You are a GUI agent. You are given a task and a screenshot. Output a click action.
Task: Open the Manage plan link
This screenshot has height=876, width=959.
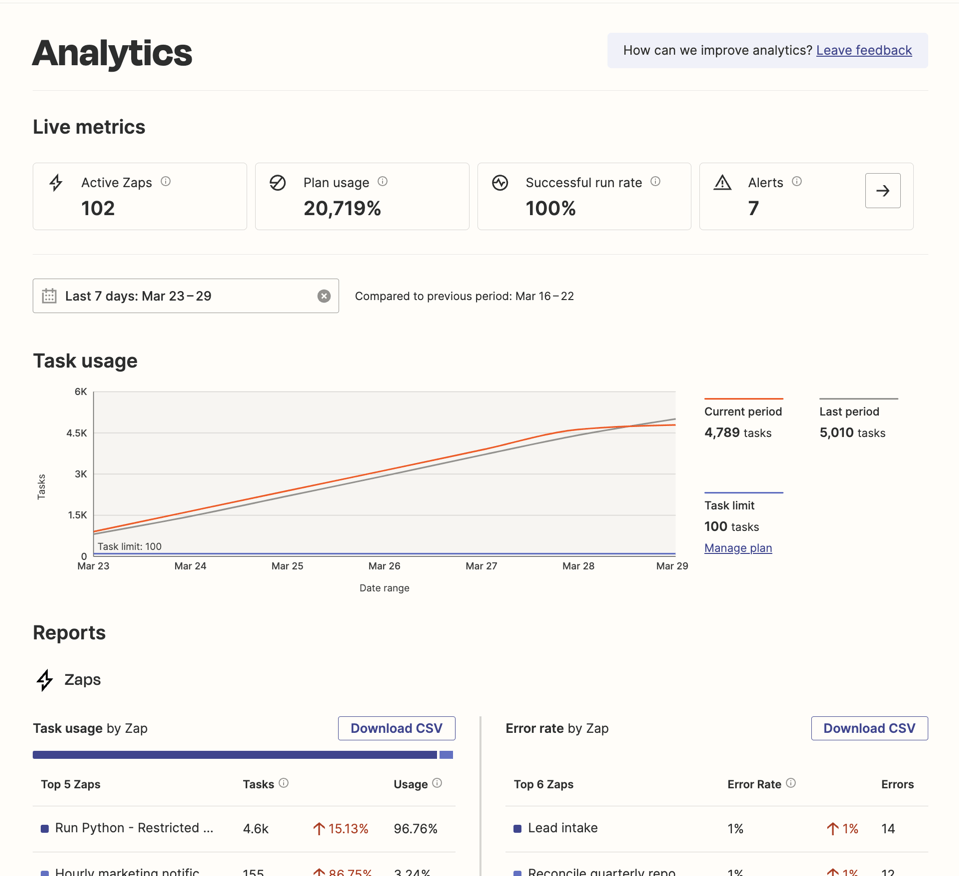[x=738, y=548]
